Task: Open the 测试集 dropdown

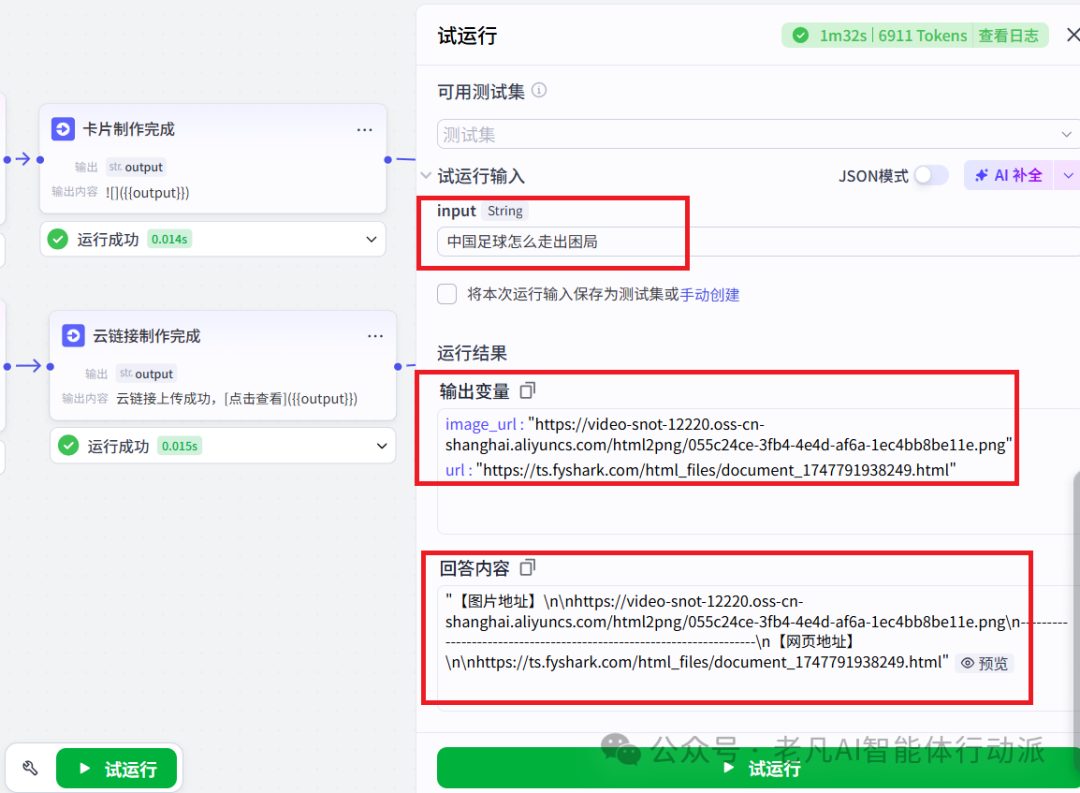Action: tap(758, 134)
